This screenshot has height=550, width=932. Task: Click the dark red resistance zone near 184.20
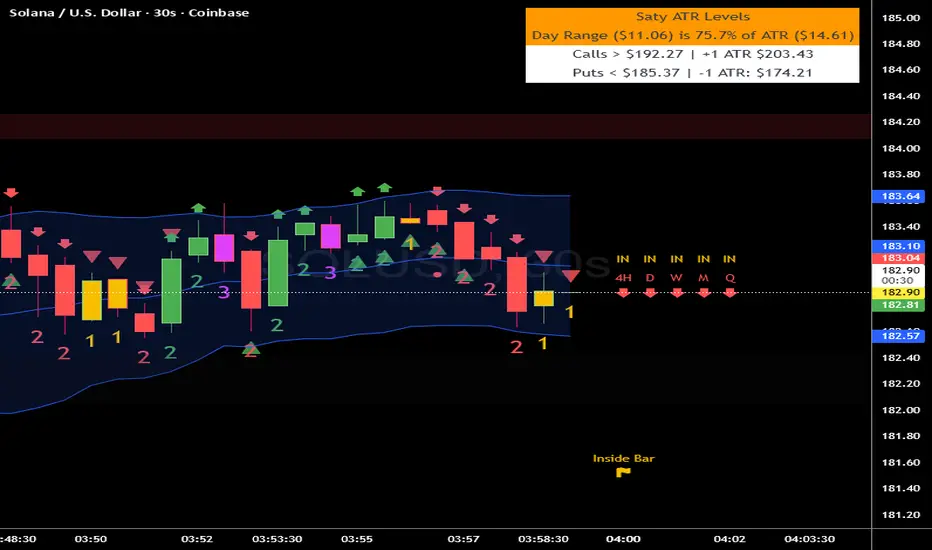435,126
